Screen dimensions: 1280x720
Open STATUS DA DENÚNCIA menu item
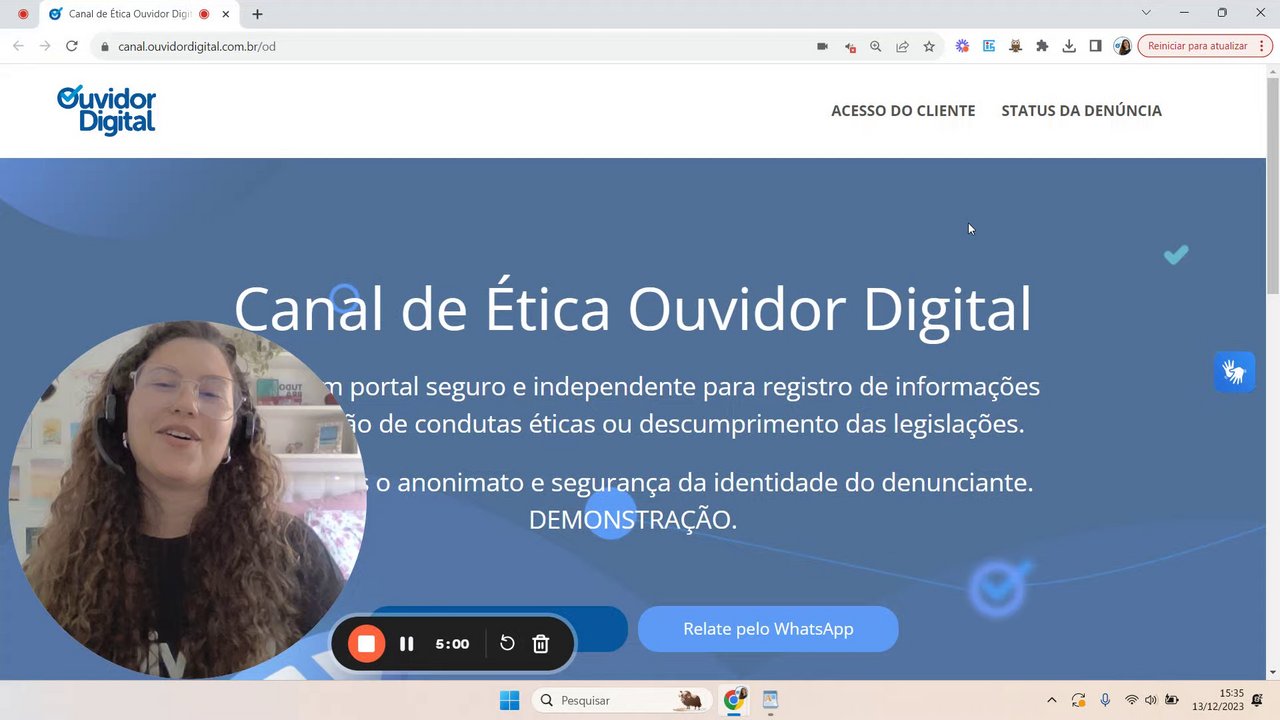pos(1081,111)
